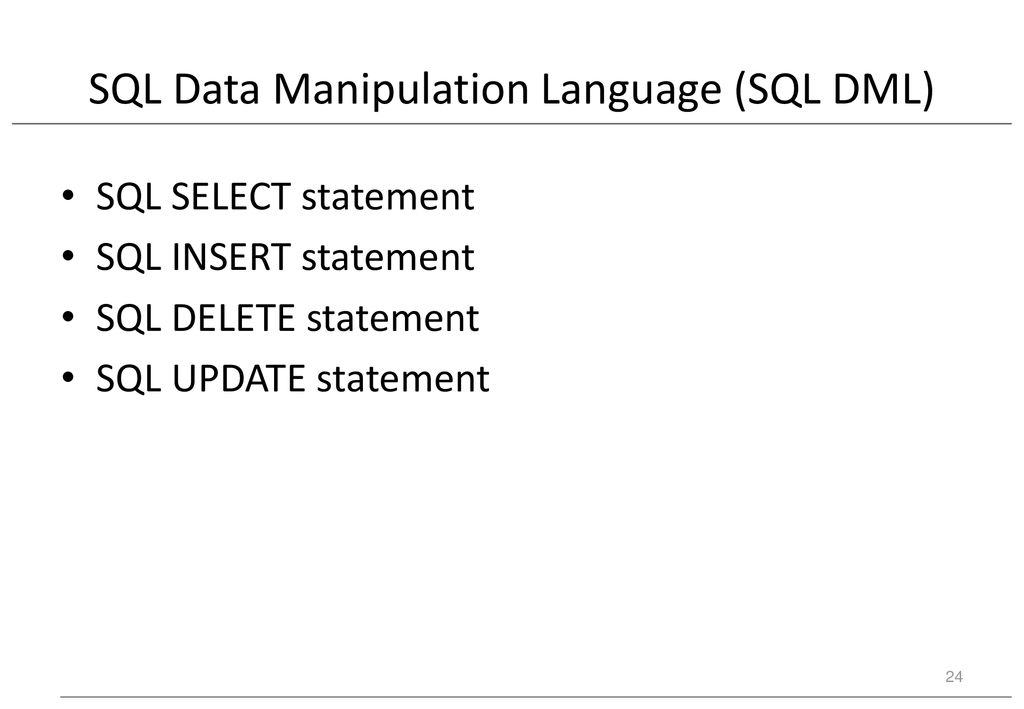Click the slide number 24

coord(953,677)
